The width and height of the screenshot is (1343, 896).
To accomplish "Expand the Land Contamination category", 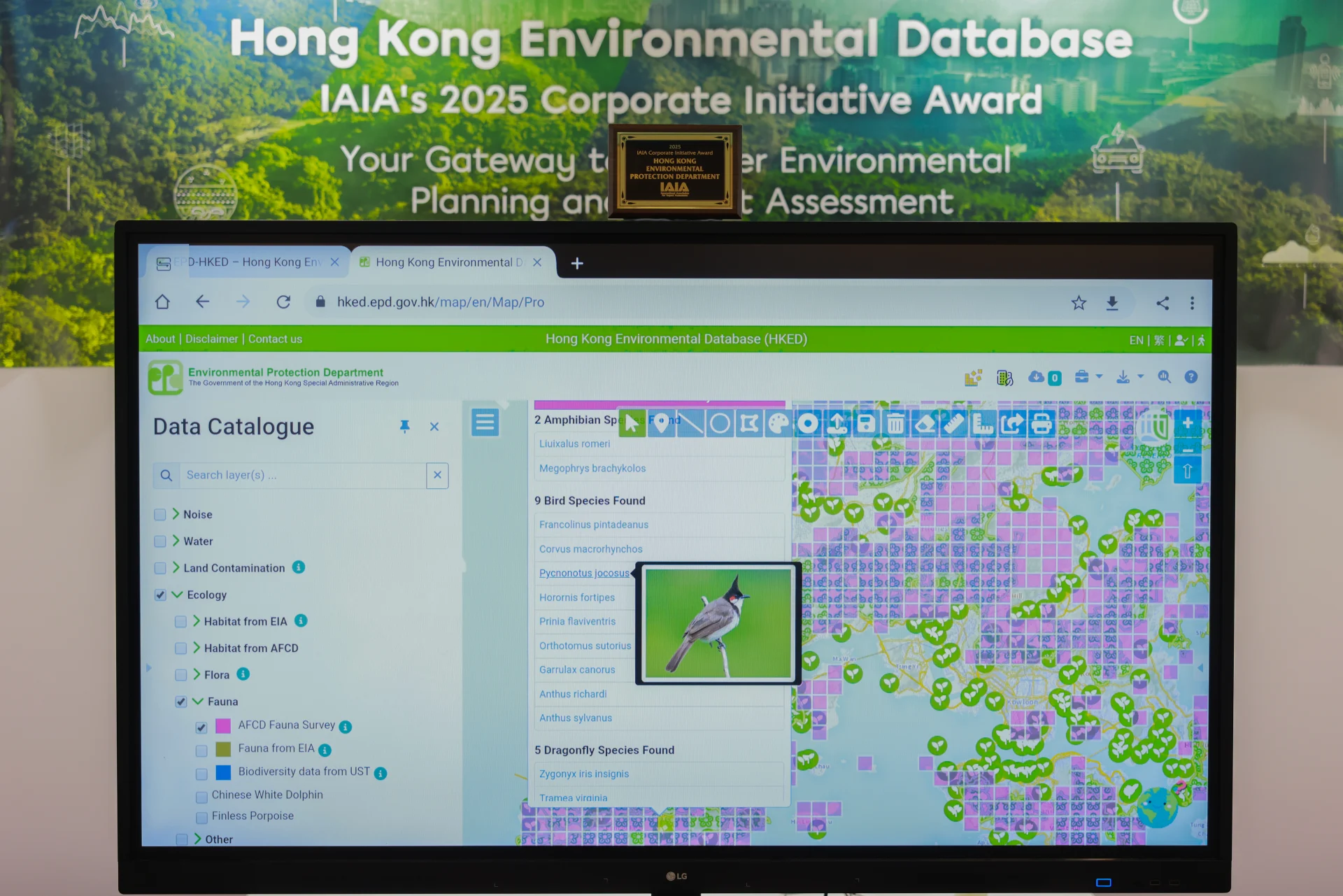I will tap(176, 567).
